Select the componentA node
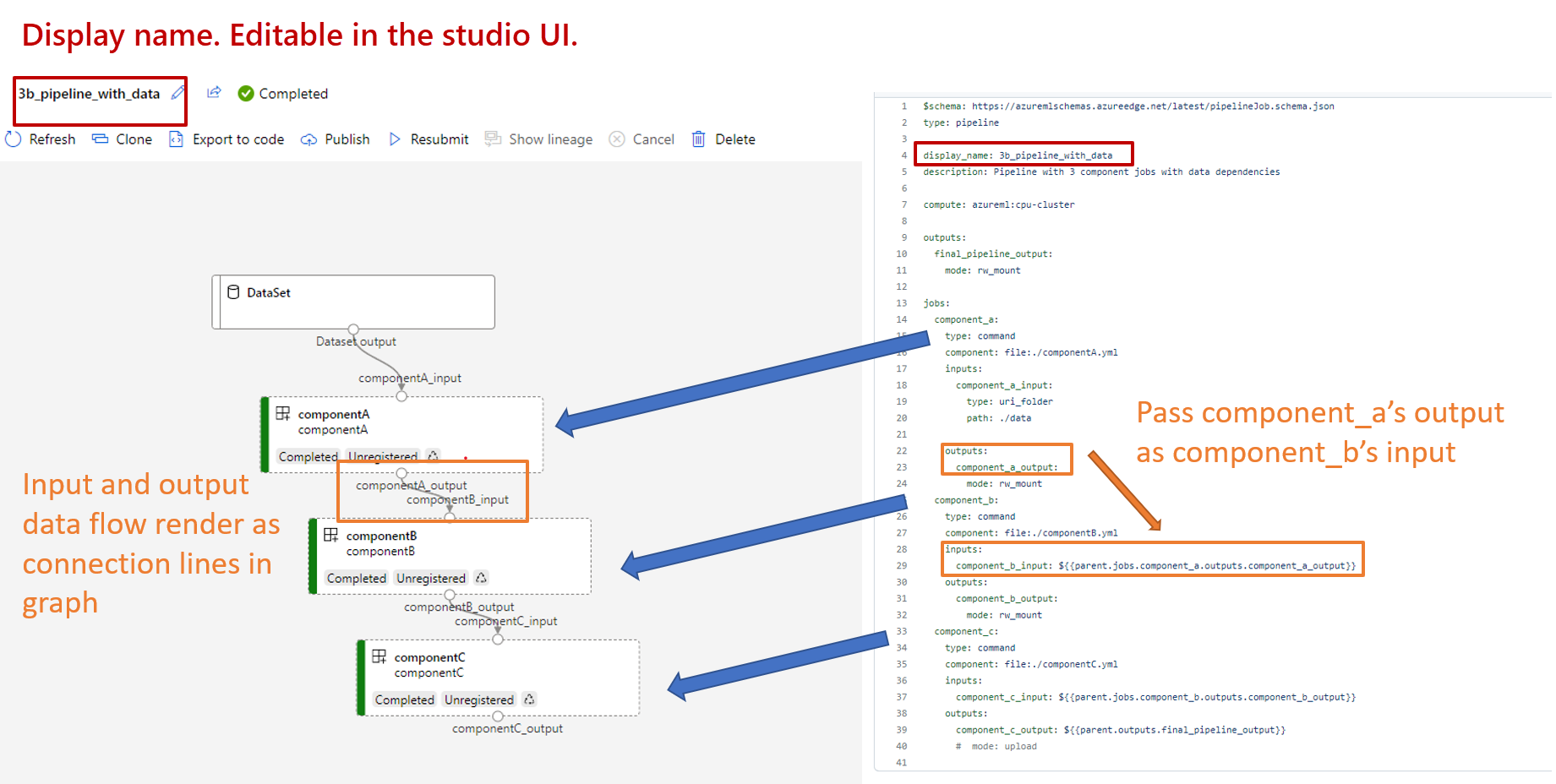The height and width of the screenshot is (784, 1556). click(402, 422)
